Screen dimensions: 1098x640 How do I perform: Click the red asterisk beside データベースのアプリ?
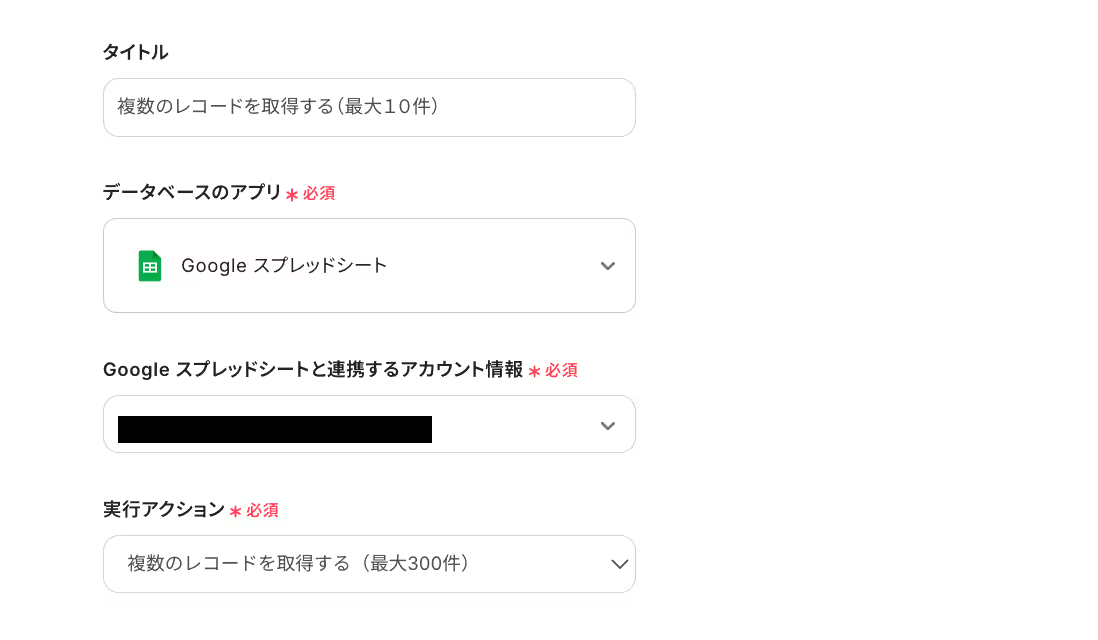coord(292,195)
